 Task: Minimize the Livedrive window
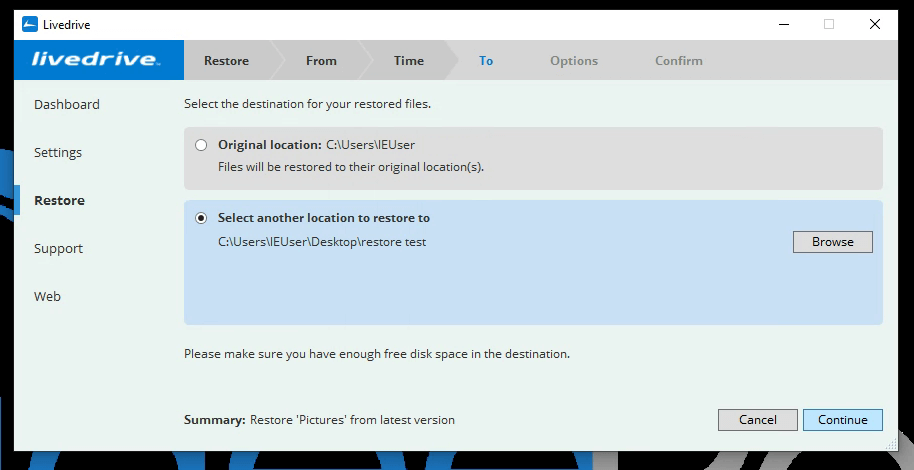click(x=781, y=25)
